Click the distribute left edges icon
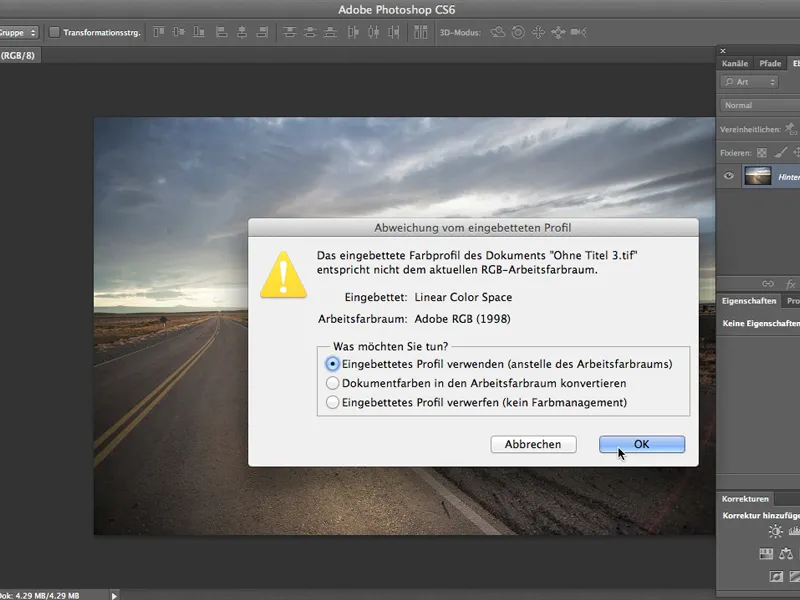This screenshot has width=800, height=600. click(x=353, y=32)
